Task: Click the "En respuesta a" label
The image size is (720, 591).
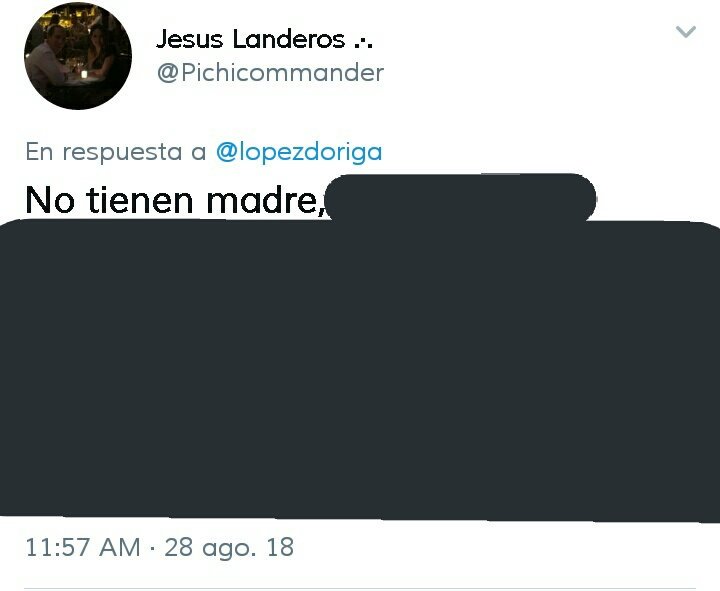Action: (x=116, y=152)
